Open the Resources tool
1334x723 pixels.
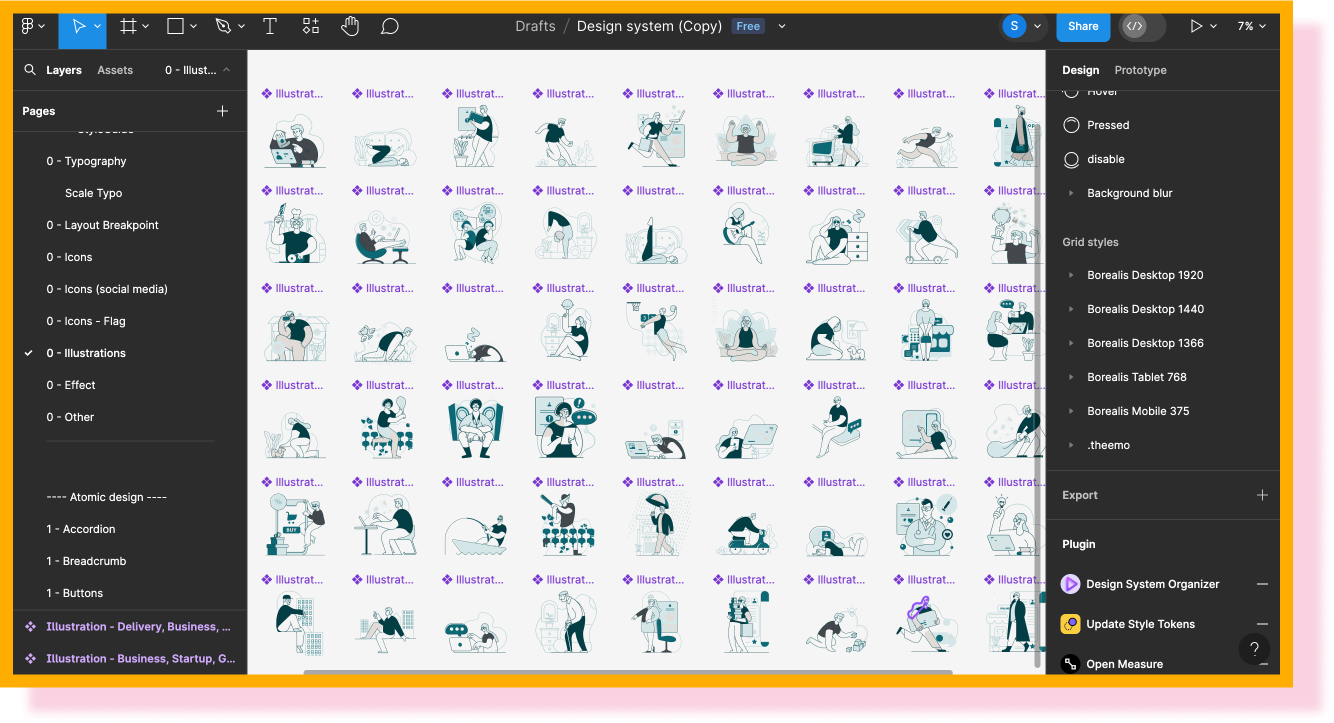pos(311,27)
